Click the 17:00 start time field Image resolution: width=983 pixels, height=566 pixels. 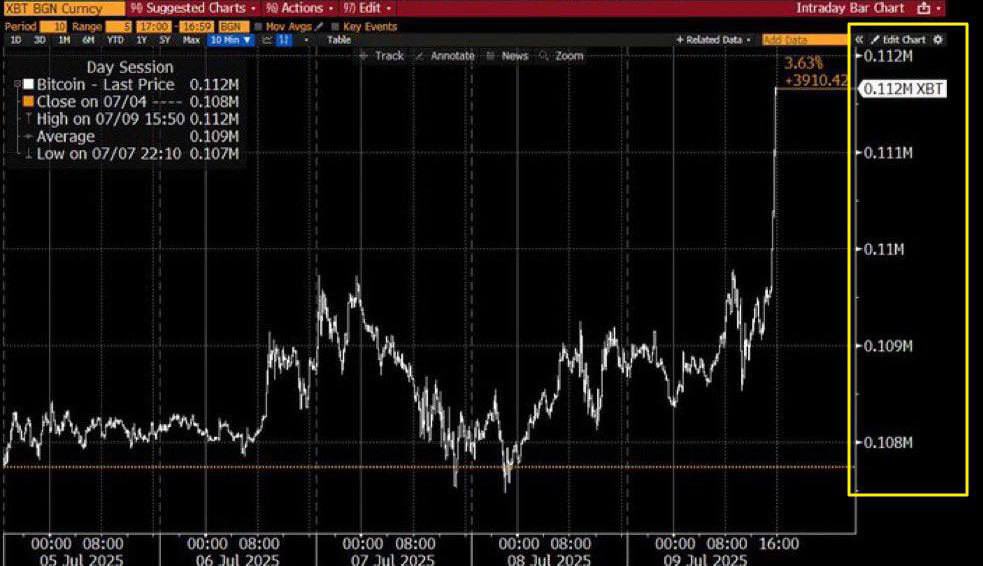pyautogui.click(x=154, y=26)
